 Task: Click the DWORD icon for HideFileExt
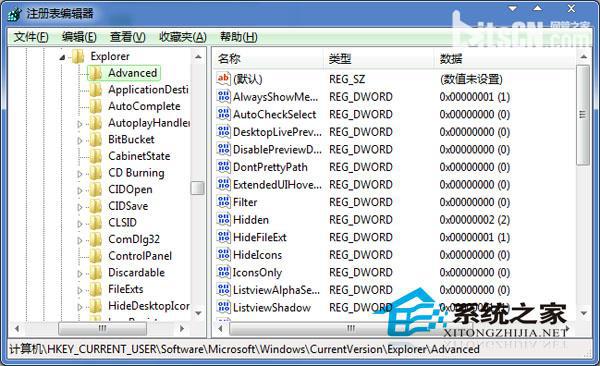tap(223, 237)
